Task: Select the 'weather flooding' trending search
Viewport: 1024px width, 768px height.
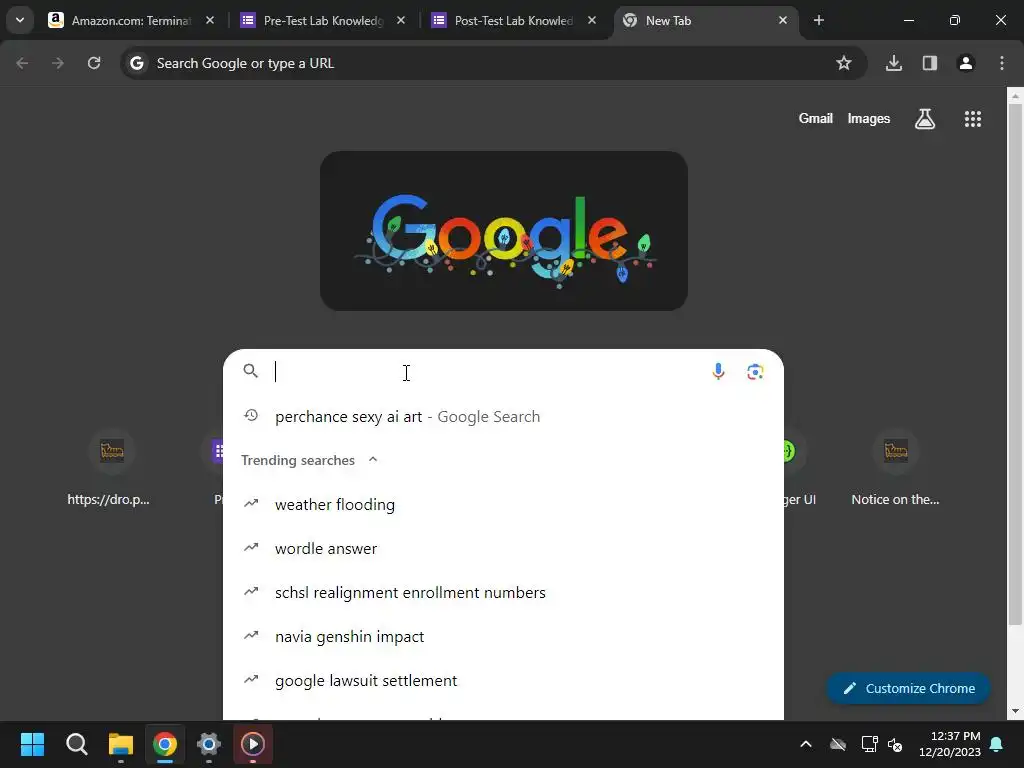Action: 503,504
